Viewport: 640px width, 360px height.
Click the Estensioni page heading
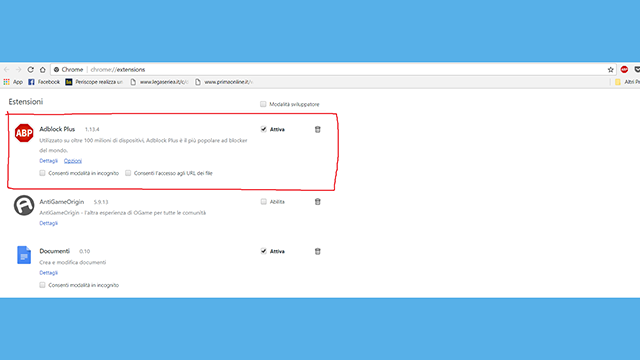click(x=26, y=102)
